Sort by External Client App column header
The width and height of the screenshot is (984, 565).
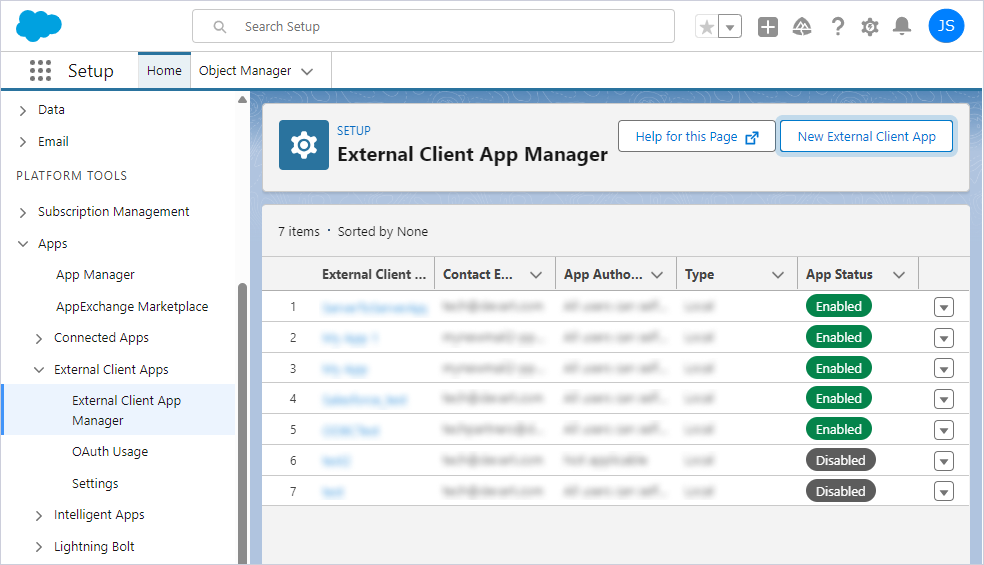coord(374,274)
